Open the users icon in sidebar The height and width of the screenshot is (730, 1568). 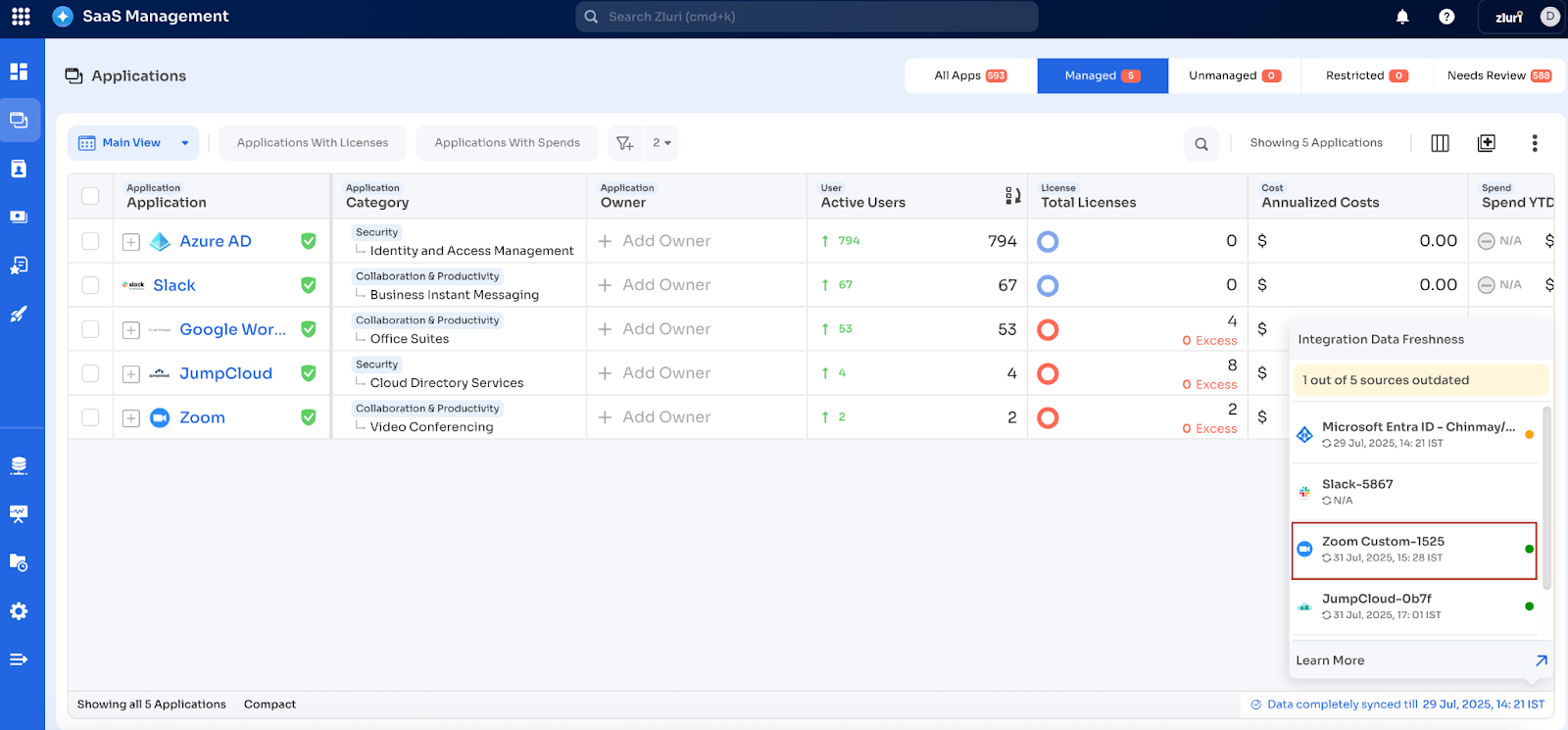19,169
